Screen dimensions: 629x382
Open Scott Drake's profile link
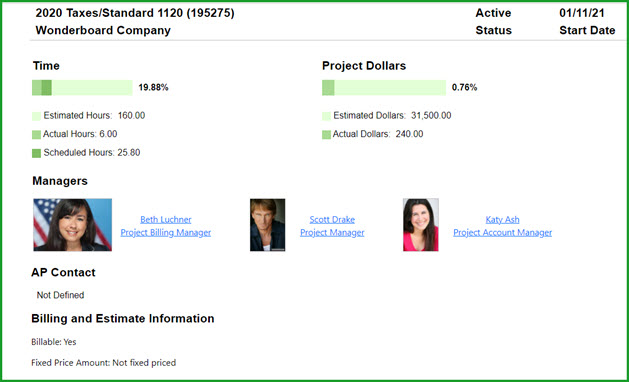(332, 219)
